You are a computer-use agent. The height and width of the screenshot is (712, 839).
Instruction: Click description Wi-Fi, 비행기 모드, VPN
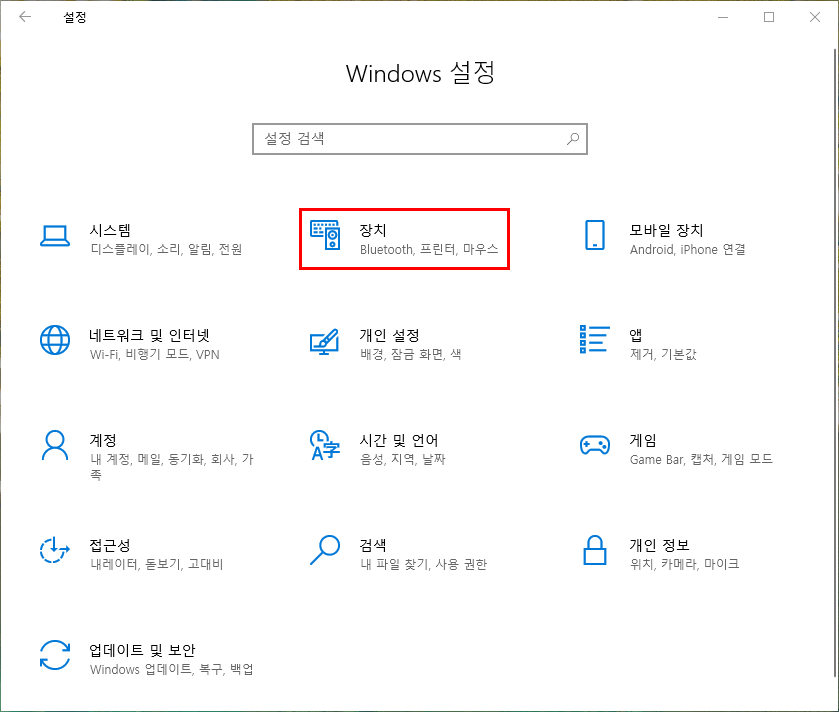pos(155,354)
